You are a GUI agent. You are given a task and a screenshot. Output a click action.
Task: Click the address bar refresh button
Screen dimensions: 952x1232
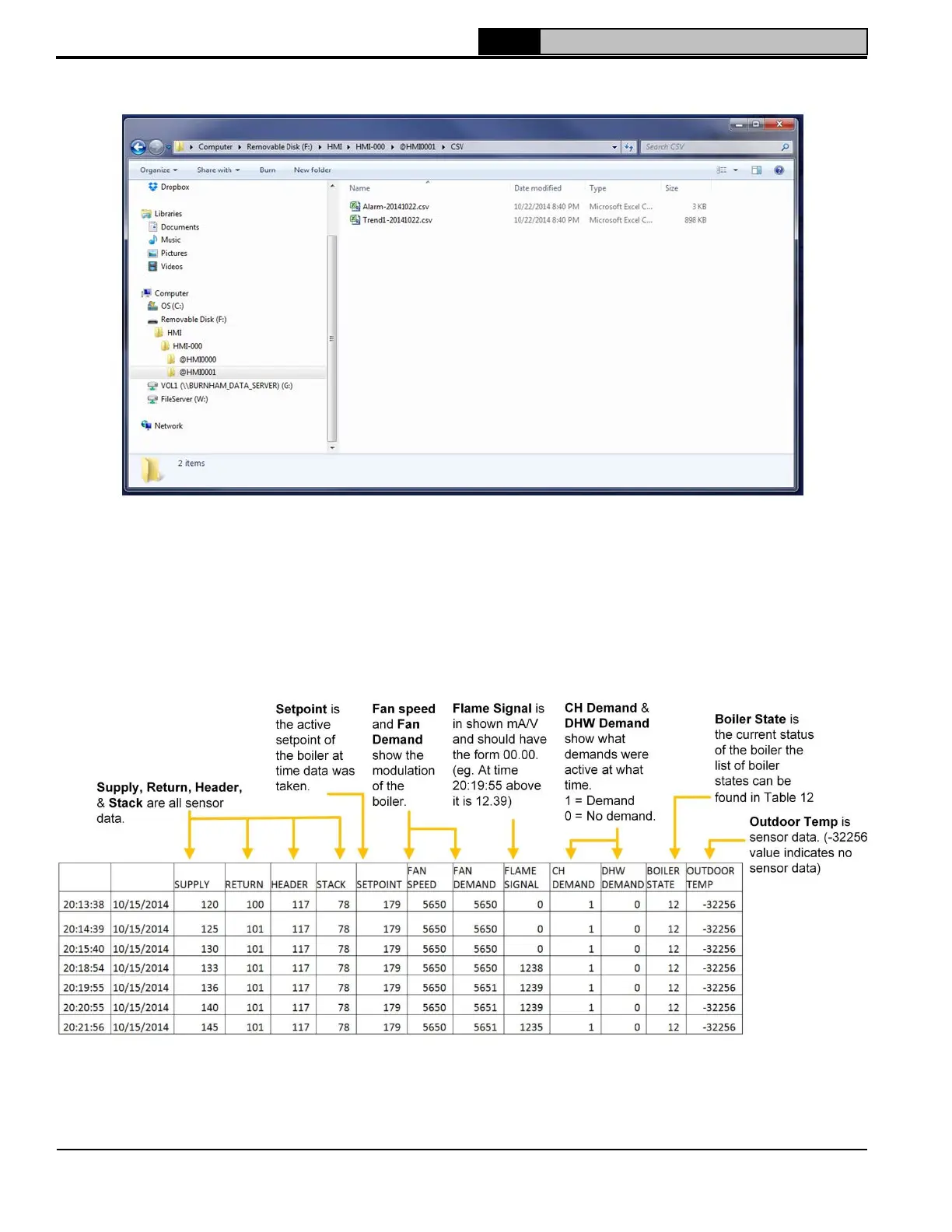(629, 147)
